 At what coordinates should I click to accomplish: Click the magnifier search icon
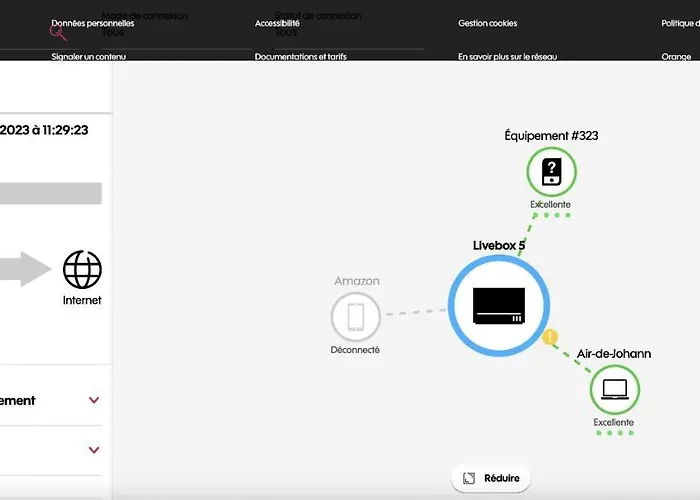pos(58,33)
